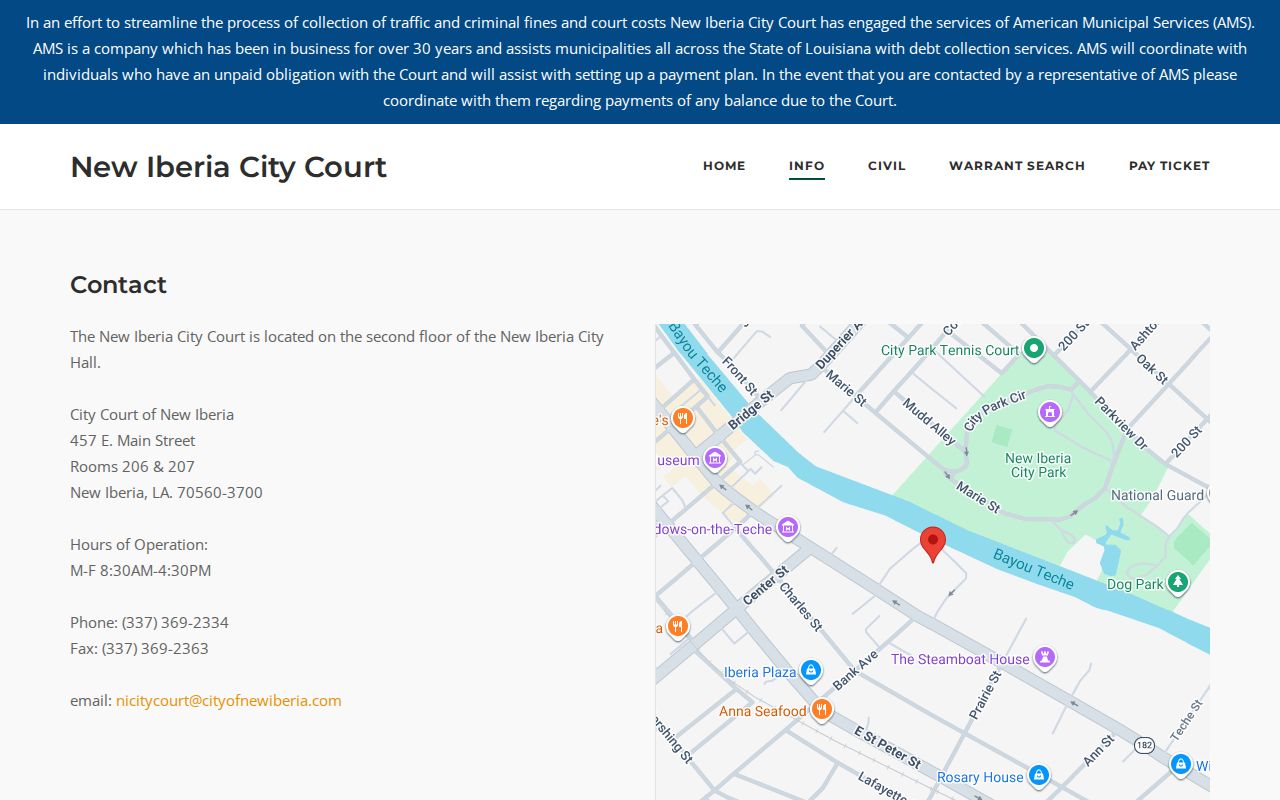
Task: Click the restaurant marker icon left of Center St
Action: [677, 627]
